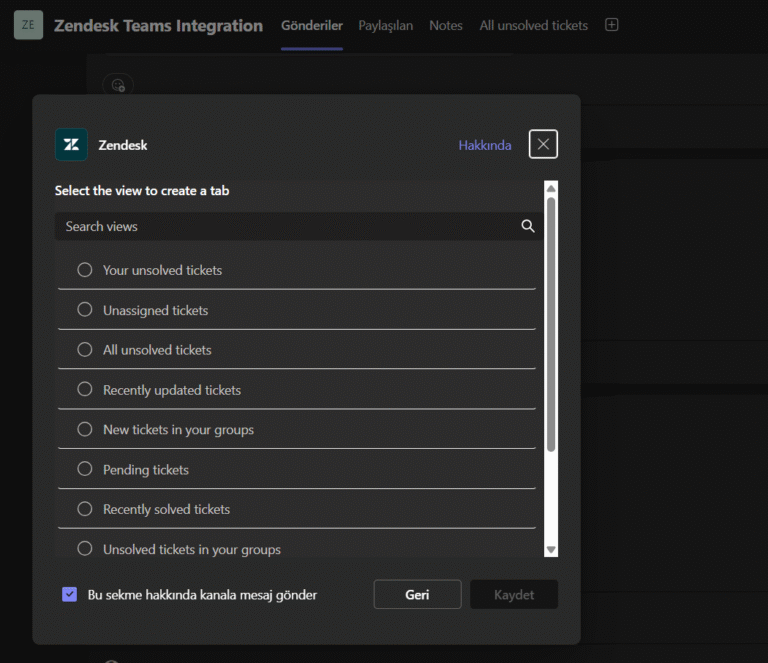Click the Zendesk logo icon in dialog

pos(72,144)
